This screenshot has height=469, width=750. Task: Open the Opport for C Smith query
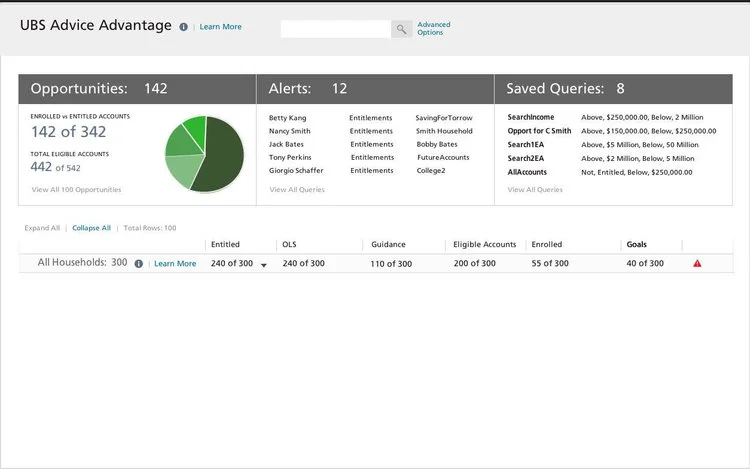(540, 131)
